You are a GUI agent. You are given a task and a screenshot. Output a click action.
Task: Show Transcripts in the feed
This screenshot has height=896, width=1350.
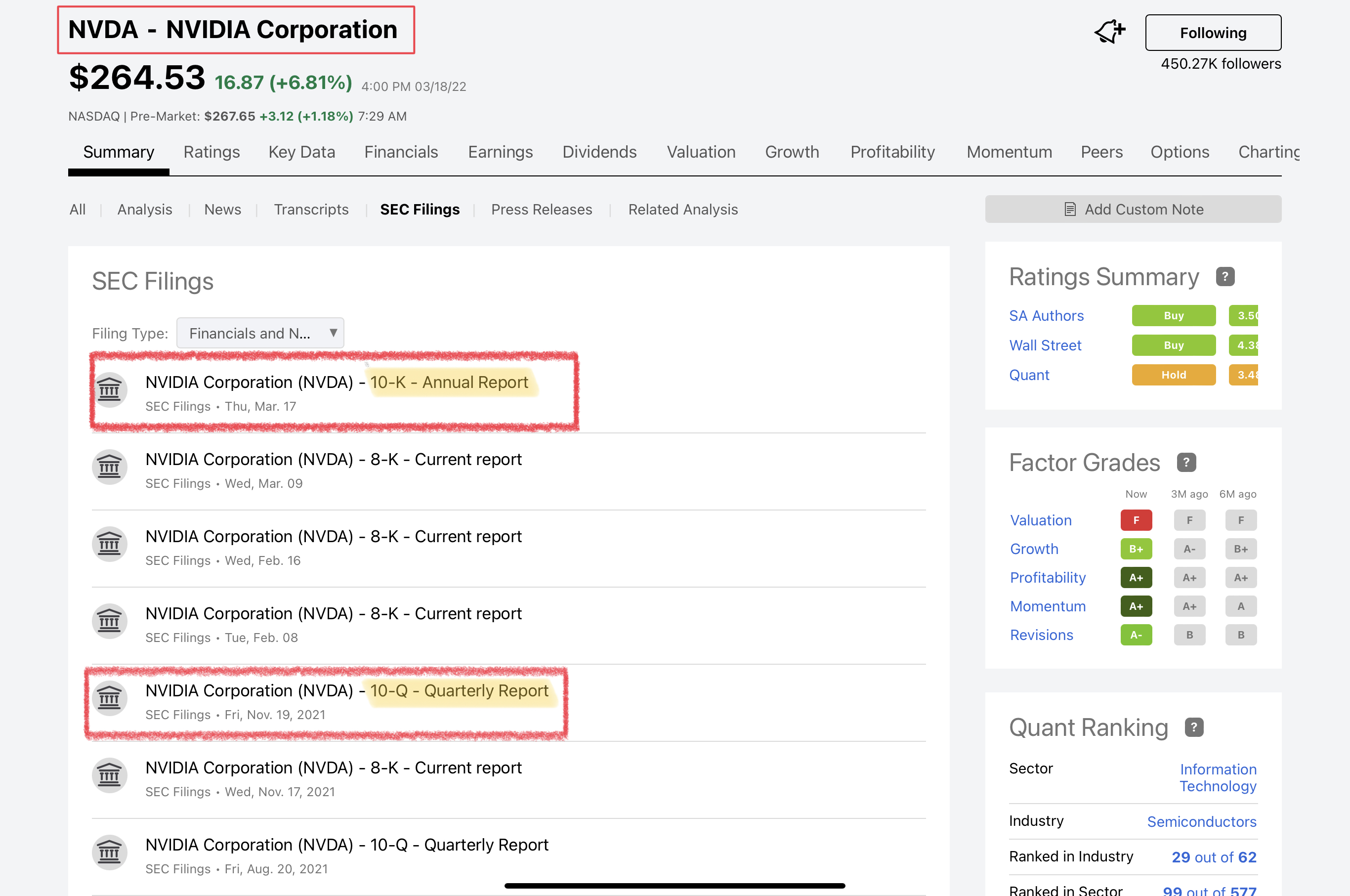(311, 209)
